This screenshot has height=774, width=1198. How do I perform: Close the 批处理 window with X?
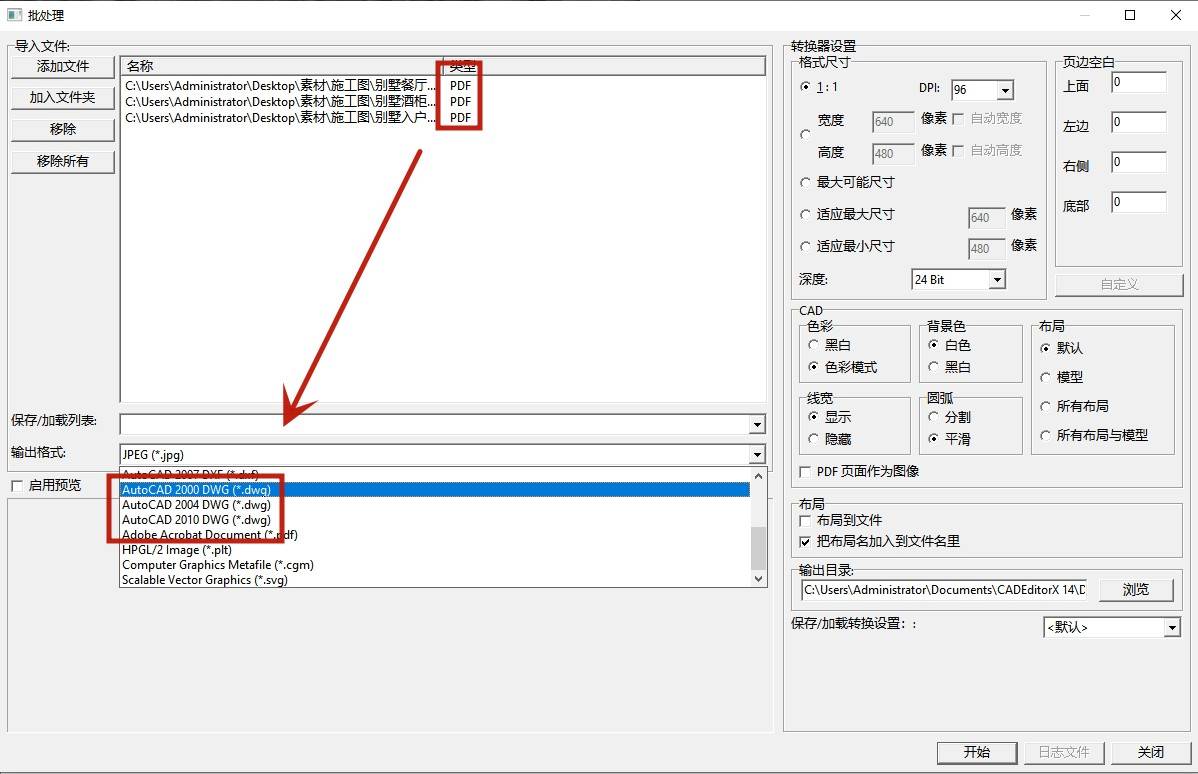tap(1176, 15)
